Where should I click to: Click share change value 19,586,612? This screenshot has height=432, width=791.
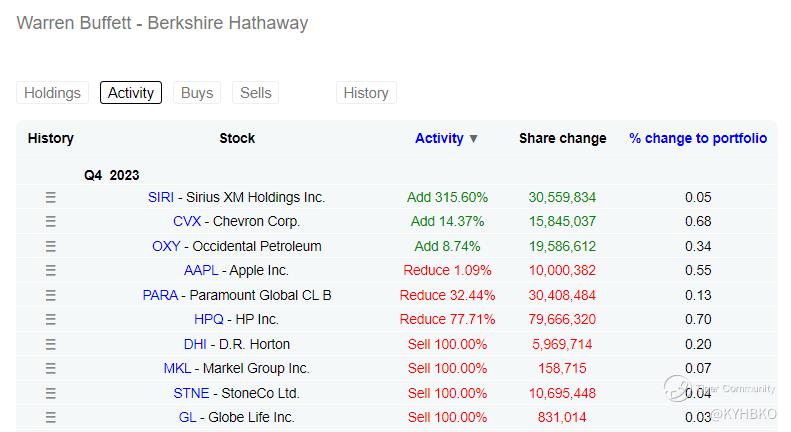pos(562,246)
